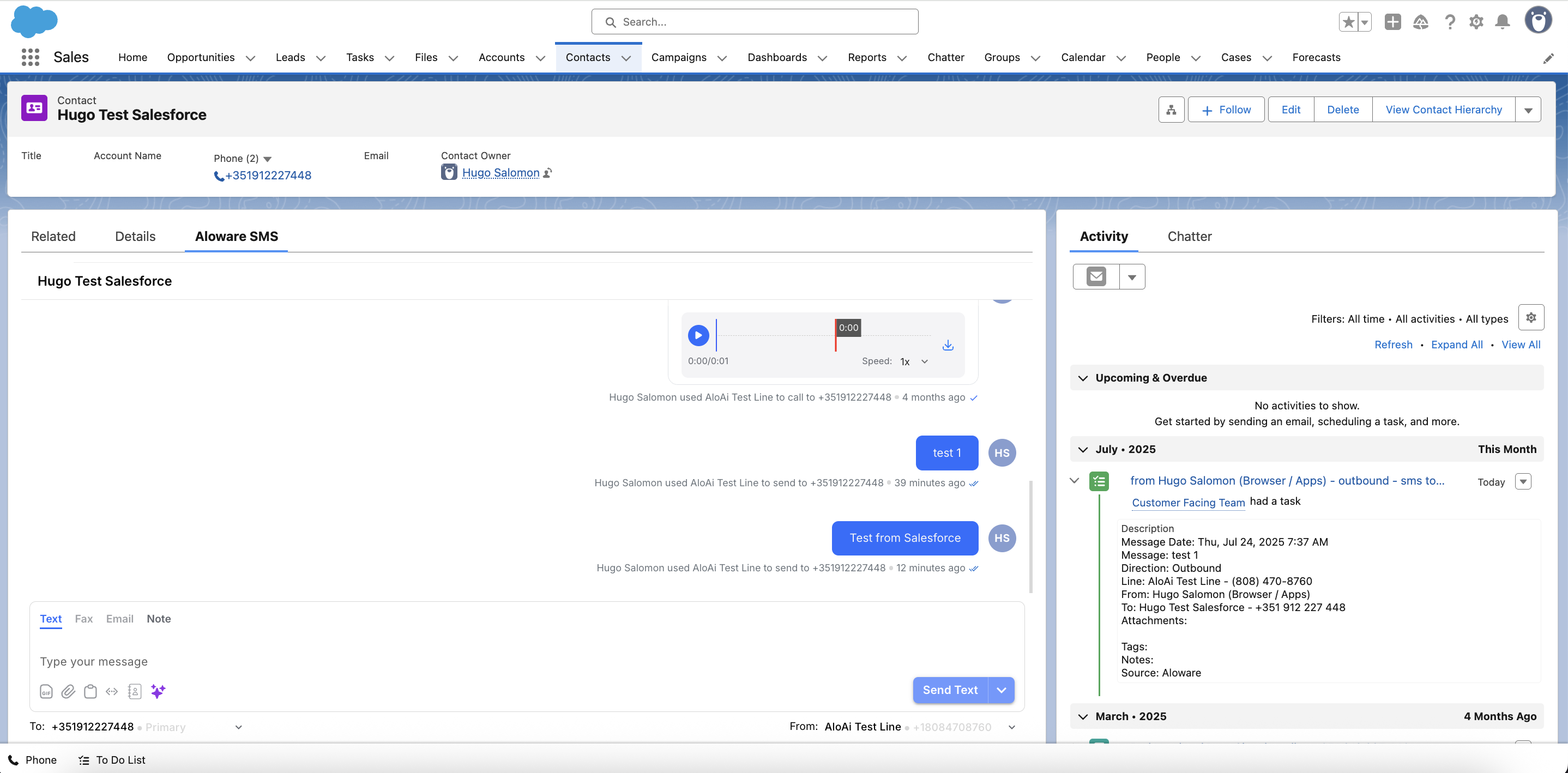The width and height of the screenshot is (1568, 773).
Task: Switch to the Related tab
Action: pos(53,236)
